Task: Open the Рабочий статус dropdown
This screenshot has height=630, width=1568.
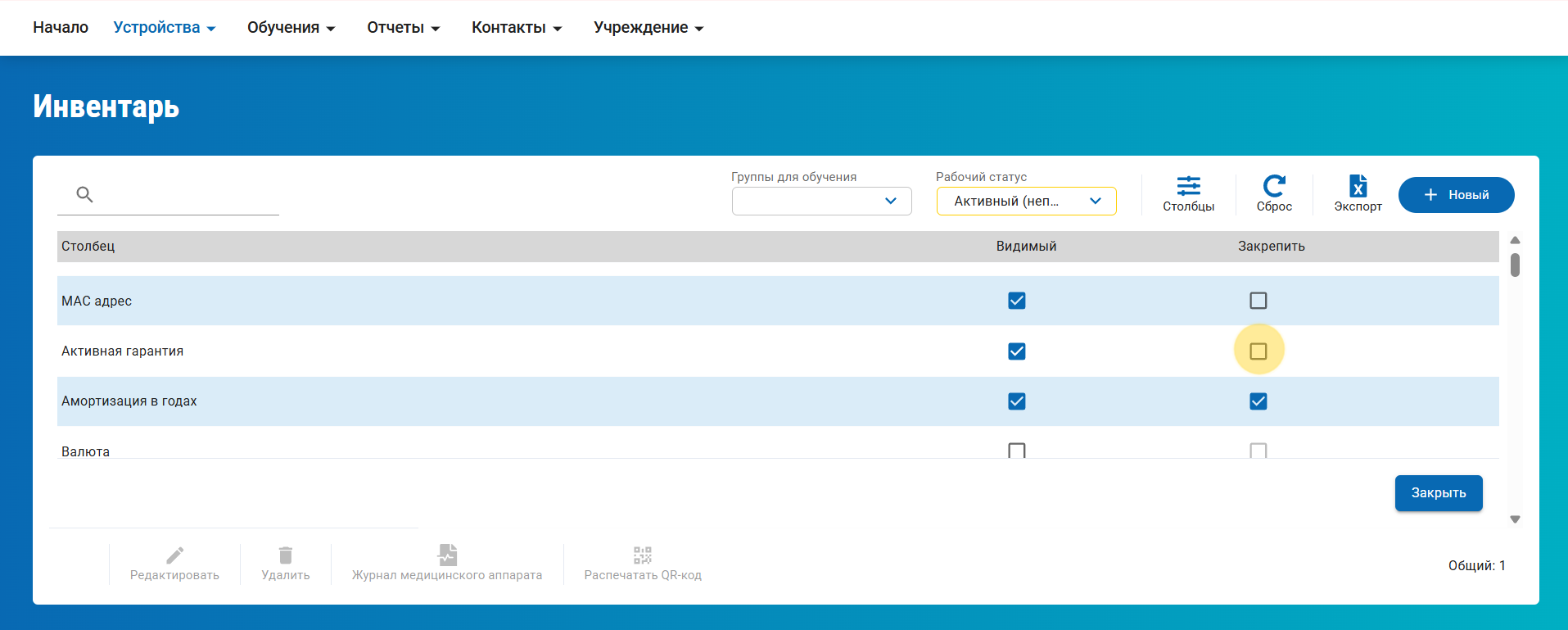Action: [1026, 201]
